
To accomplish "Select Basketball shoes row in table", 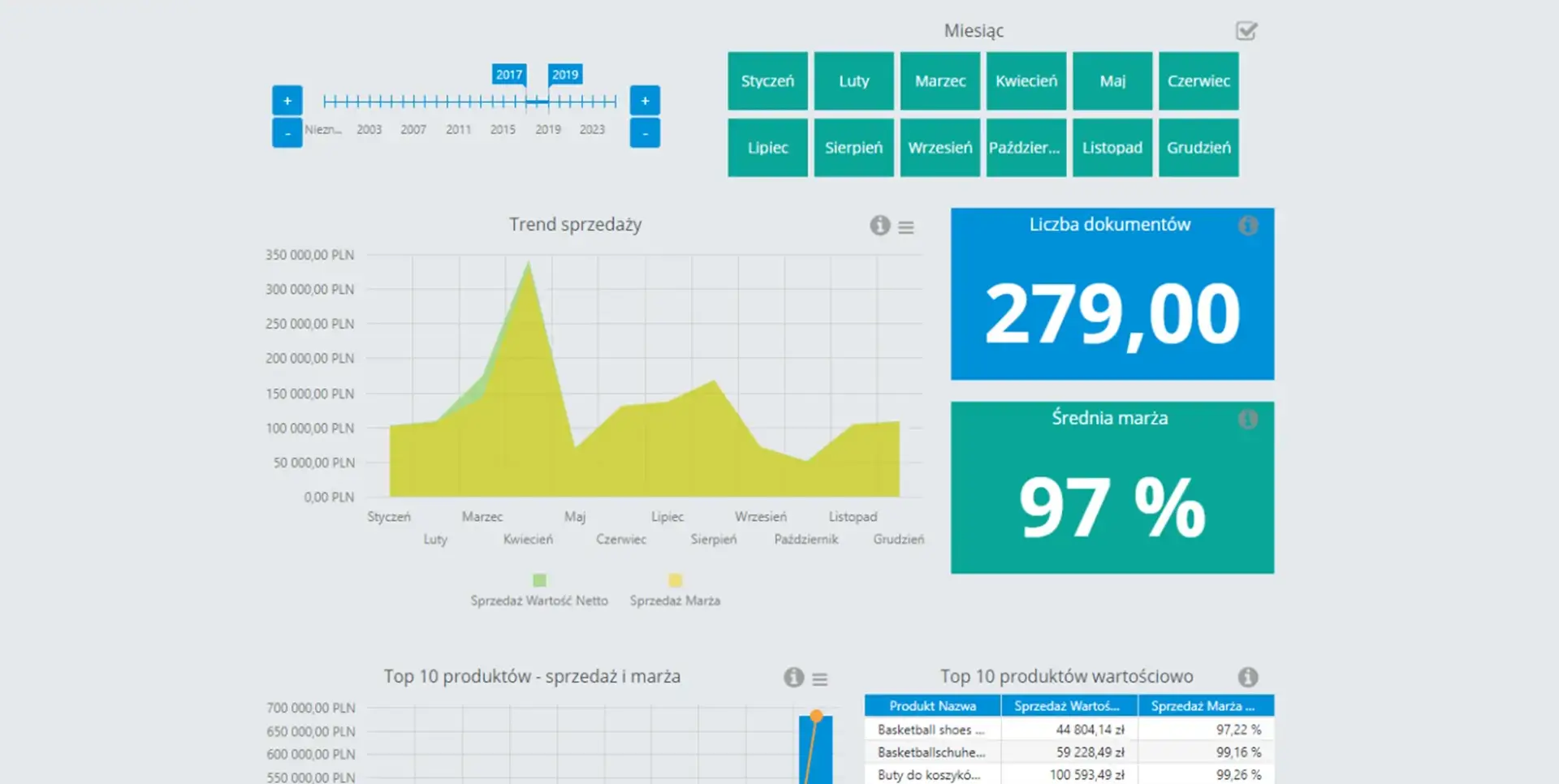I will 931,730.
